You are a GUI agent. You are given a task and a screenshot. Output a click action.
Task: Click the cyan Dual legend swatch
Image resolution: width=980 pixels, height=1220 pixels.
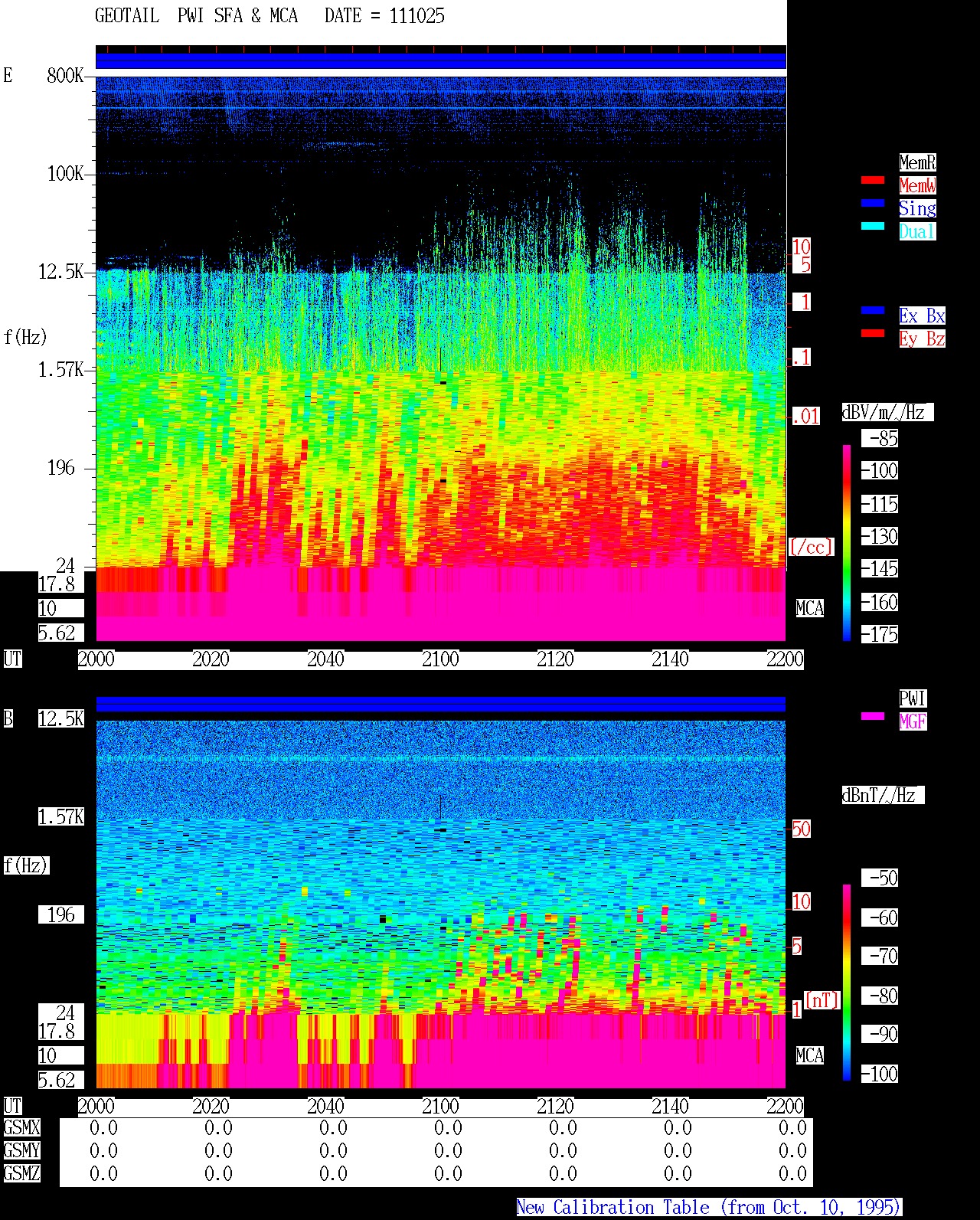tap(873, 226)
